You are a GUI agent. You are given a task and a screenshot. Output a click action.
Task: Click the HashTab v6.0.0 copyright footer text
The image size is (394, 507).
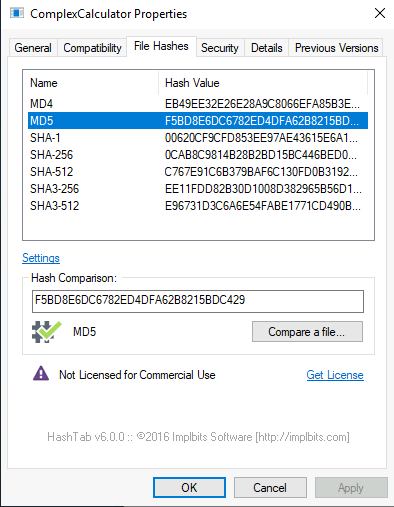(198, 437)
